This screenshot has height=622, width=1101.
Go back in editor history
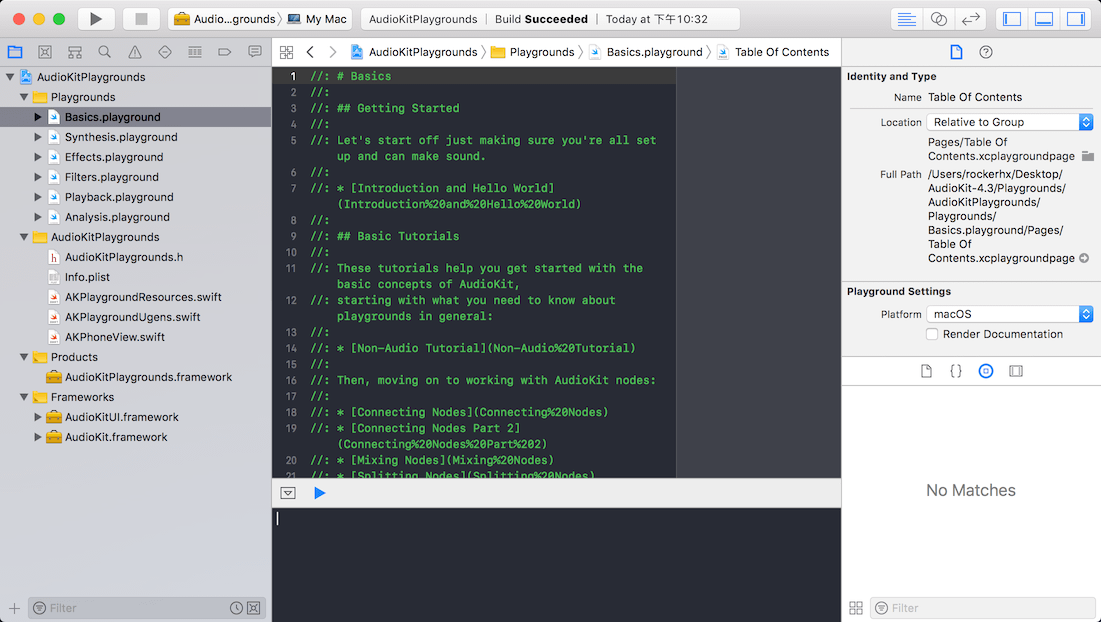(x=310, y=52)
